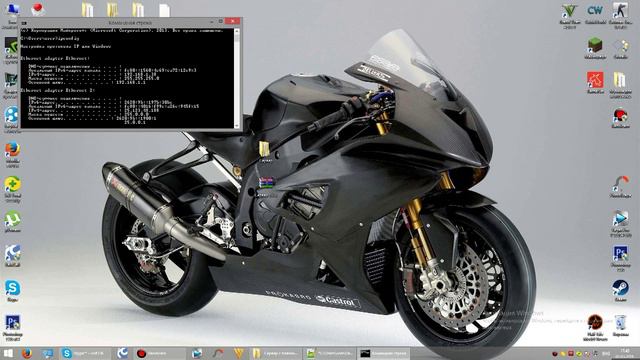Image resolution: width=640 pixels, height=360 pixels.
Task: Open the network computers taskbar icon
Action: point(47,353)
